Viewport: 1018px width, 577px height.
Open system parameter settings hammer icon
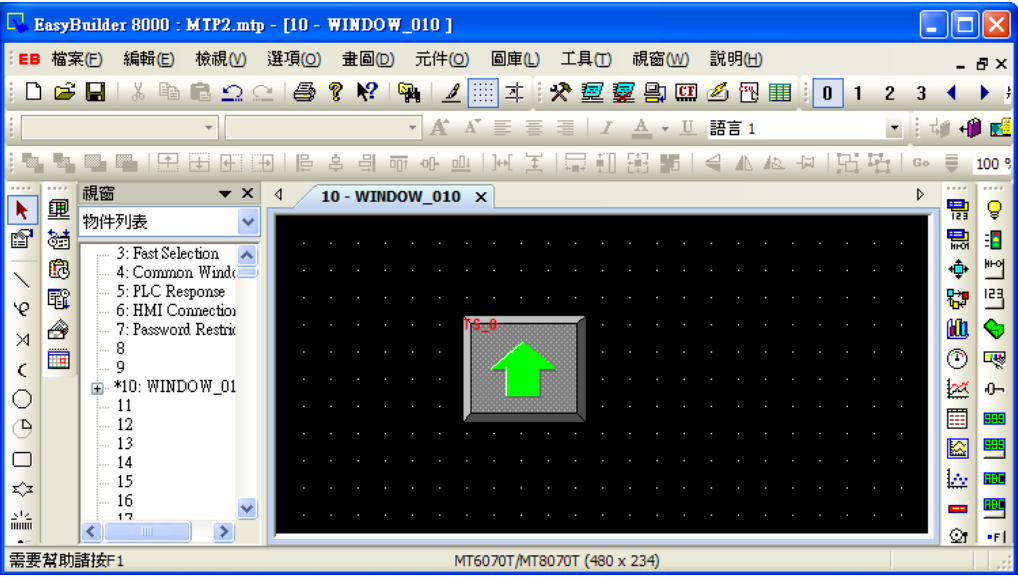(560, 92)
